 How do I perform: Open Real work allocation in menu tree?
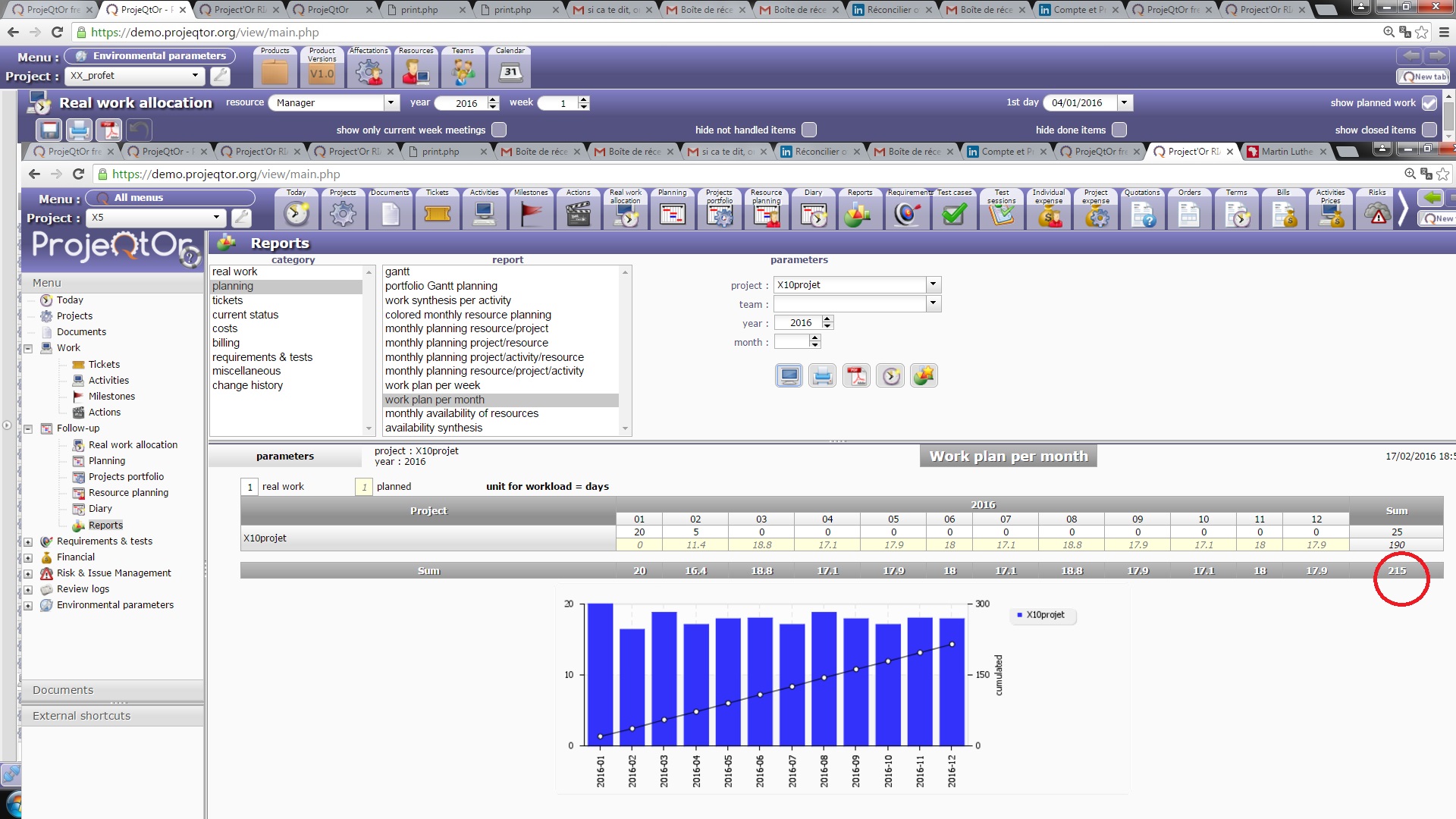click(x=133, y=444)
